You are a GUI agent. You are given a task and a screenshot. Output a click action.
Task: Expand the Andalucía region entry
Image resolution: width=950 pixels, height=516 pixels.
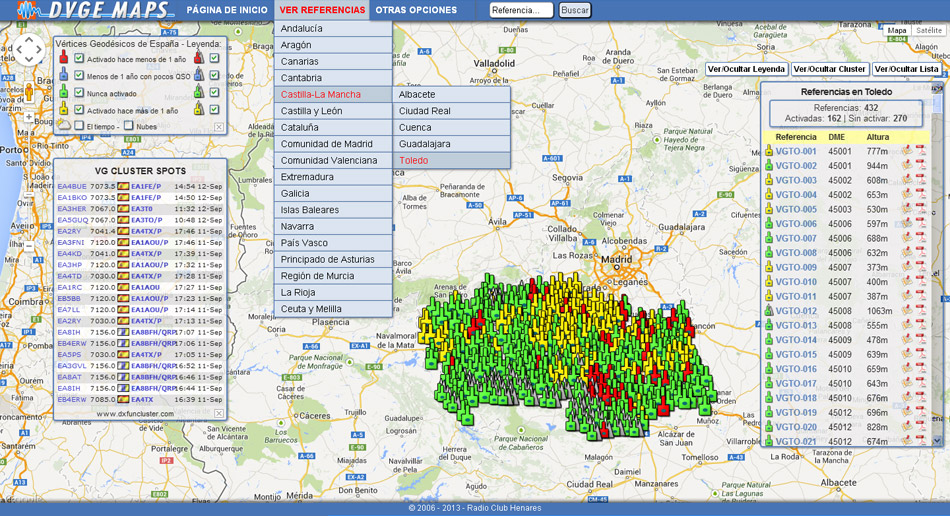click(333, 28)
